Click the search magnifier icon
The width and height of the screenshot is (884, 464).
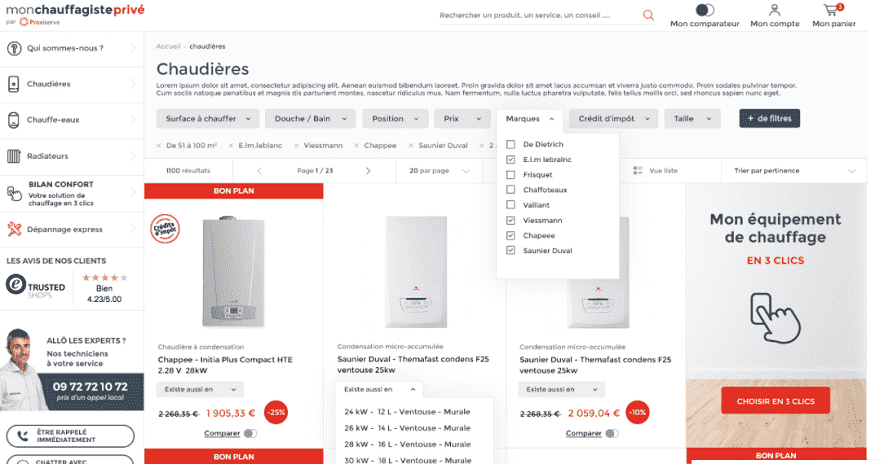point(648,15)
